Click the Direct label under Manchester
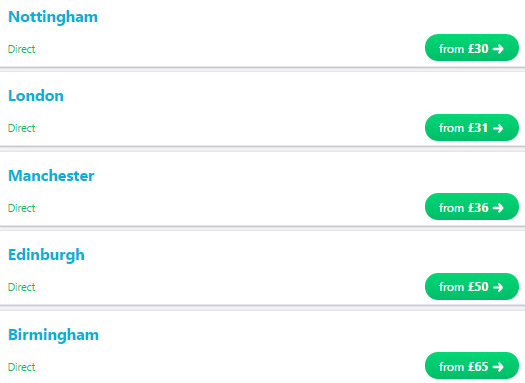Screen dimensions: 525x383 21,208
